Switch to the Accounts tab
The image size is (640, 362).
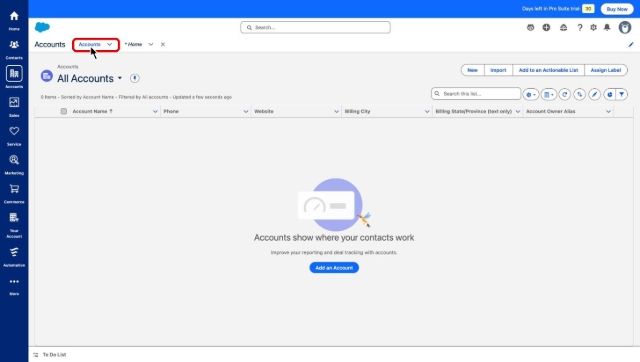pos(89,44)
